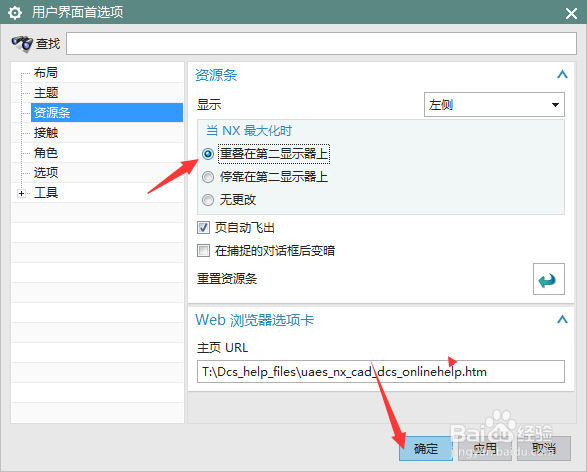Click the 资源条 section title
Screen dimensions: 587x472
pos(216,75)
